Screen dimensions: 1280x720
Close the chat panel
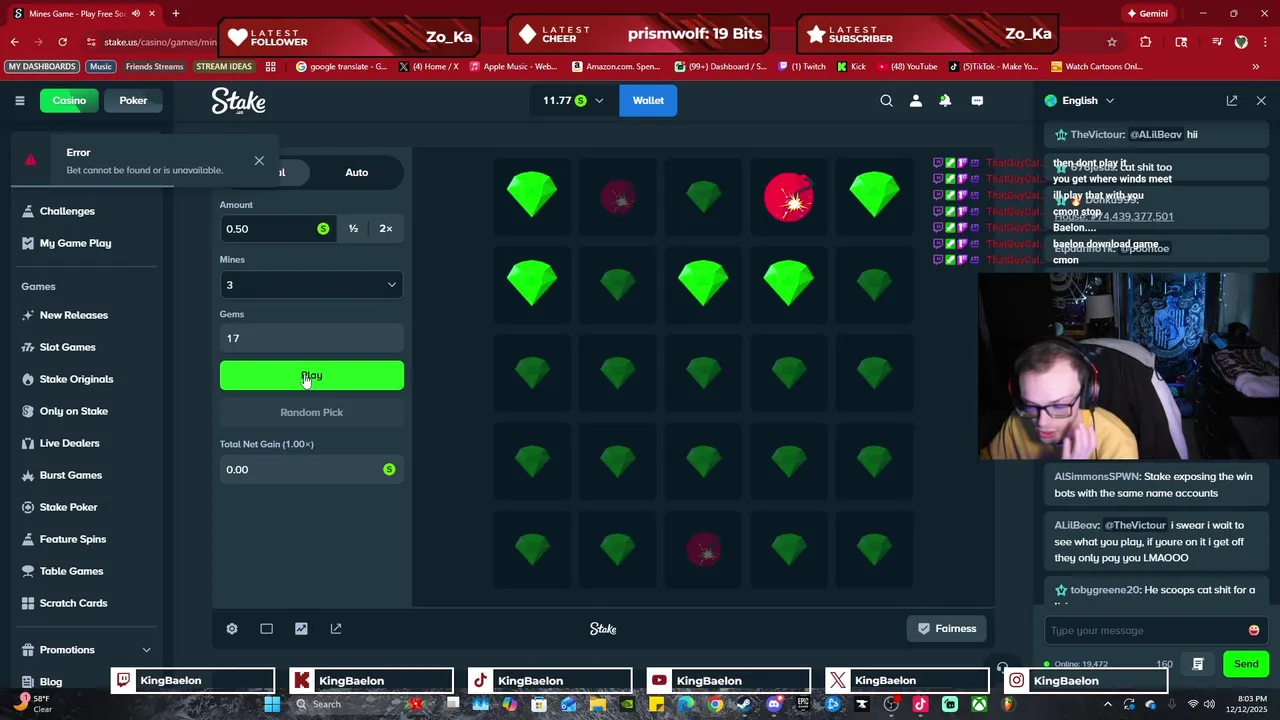1261,100
